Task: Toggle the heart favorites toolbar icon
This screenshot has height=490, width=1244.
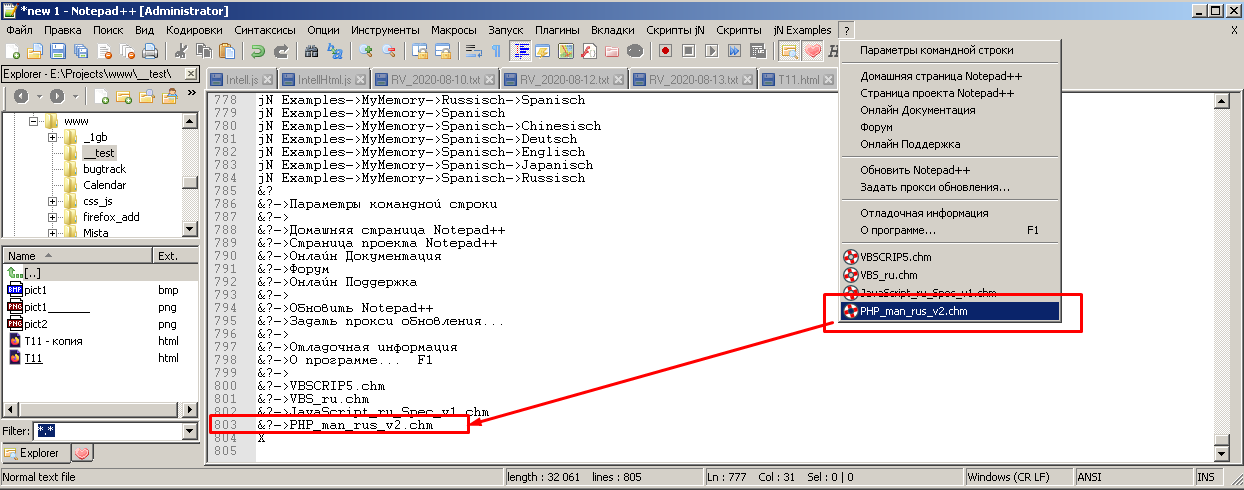Action: (x=813, y=50)
